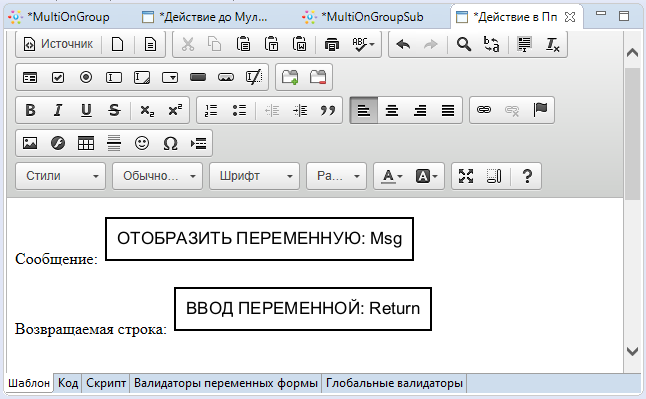Toggle Strikethrough formatting

(114, 110)
